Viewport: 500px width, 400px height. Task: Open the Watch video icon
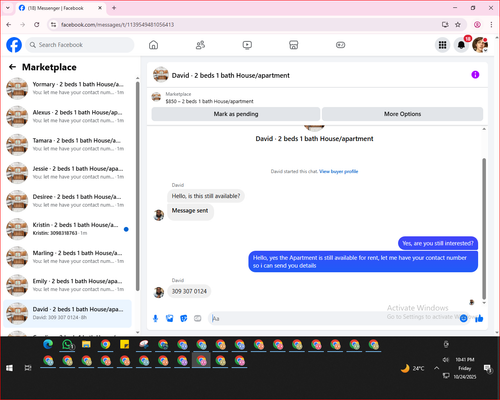[x=247, y=45]
